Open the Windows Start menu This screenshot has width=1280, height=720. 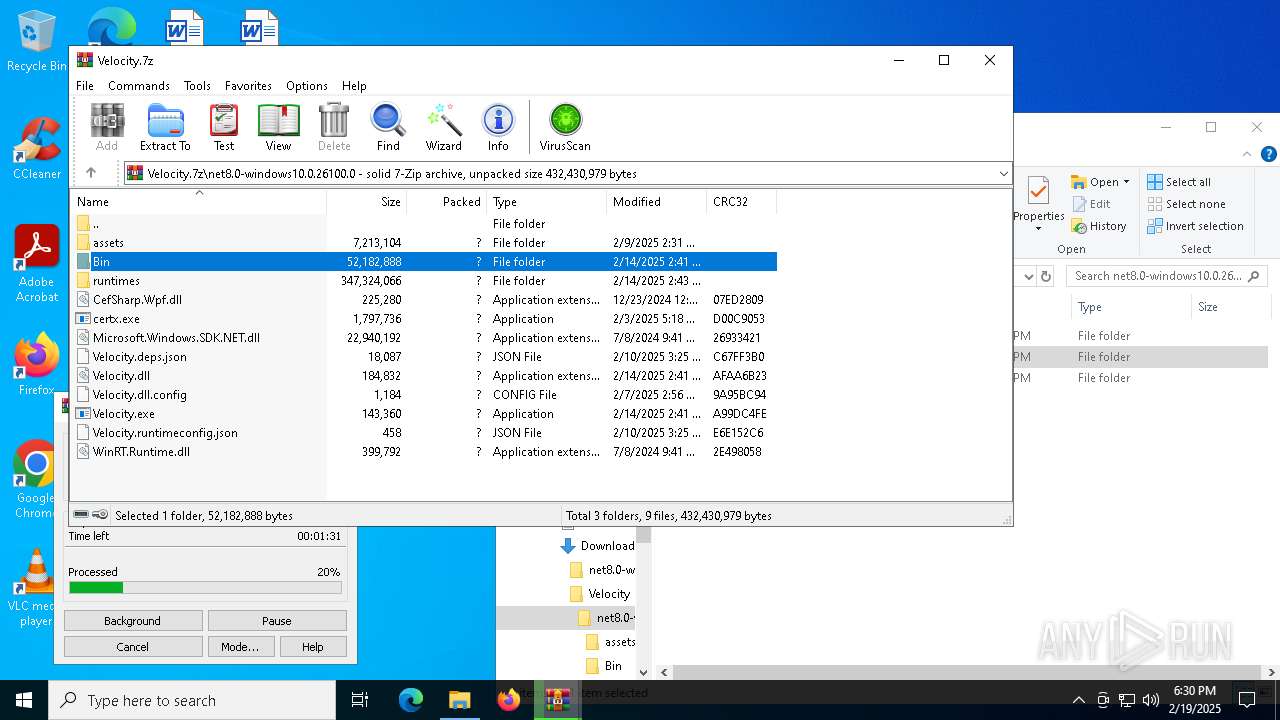pos(24,700)
